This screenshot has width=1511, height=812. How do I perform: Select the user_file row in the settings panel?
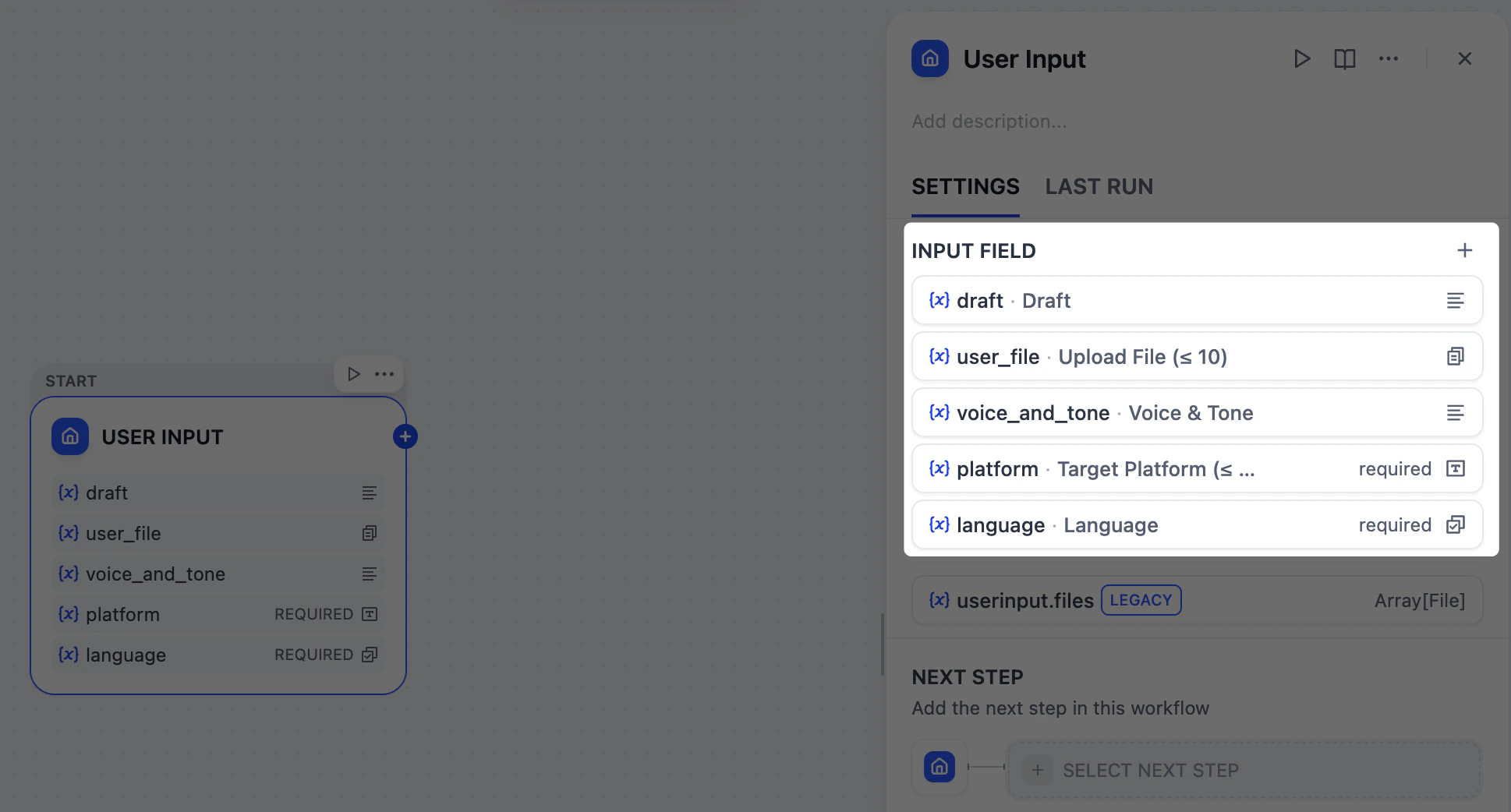pyautogui.click(x=1170, y=356)
